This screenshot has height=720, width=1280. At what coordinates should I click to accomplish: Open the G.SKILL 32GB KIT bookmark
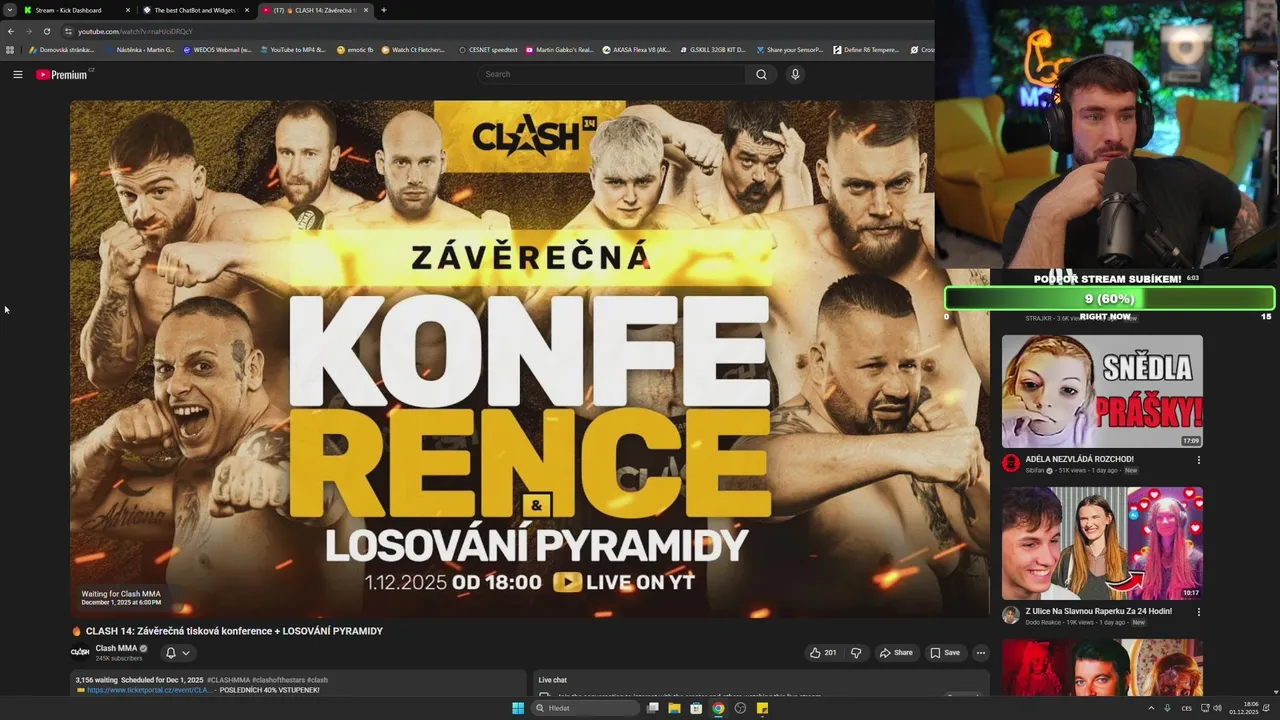click(712, 49)
